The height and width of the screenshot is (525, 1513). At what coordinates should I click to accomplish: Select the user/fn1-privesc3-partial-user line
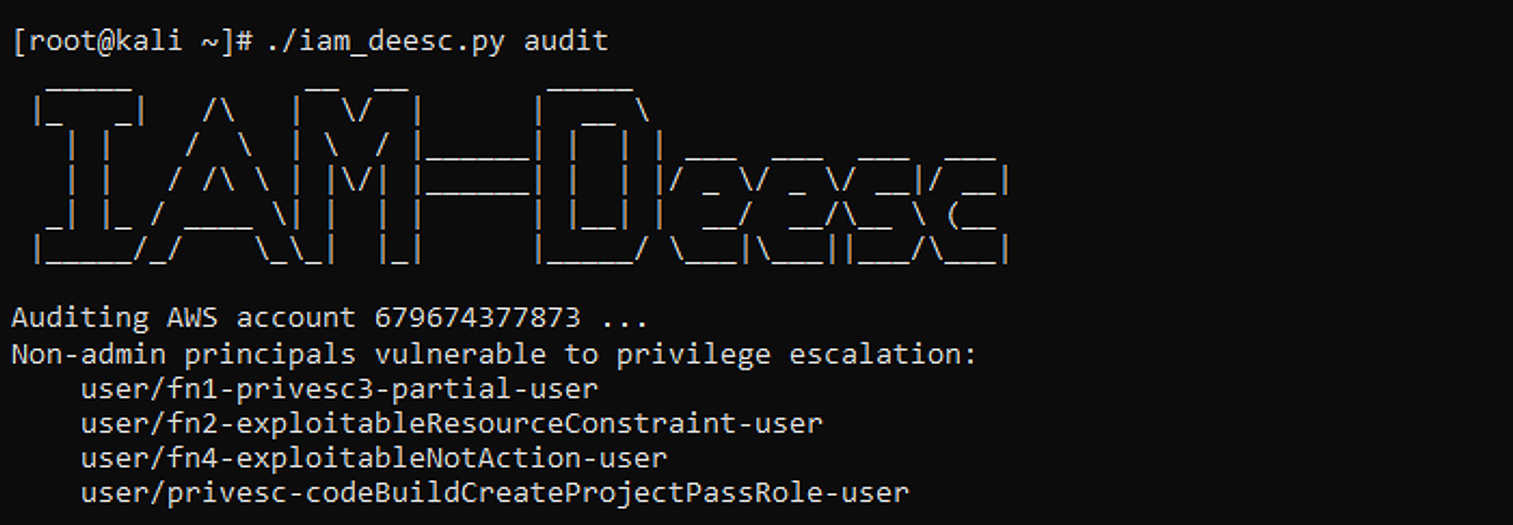[339, 388]
